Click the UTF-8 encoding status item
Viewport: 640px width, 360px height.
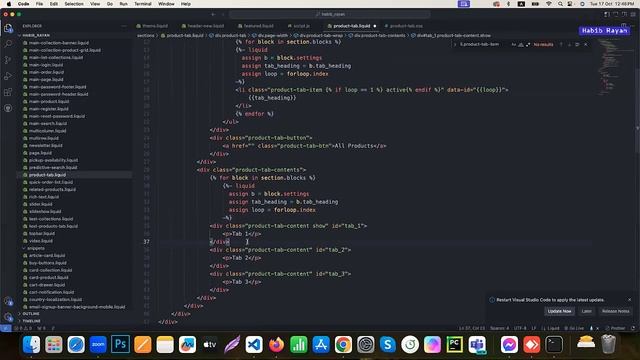click(520, 328)
